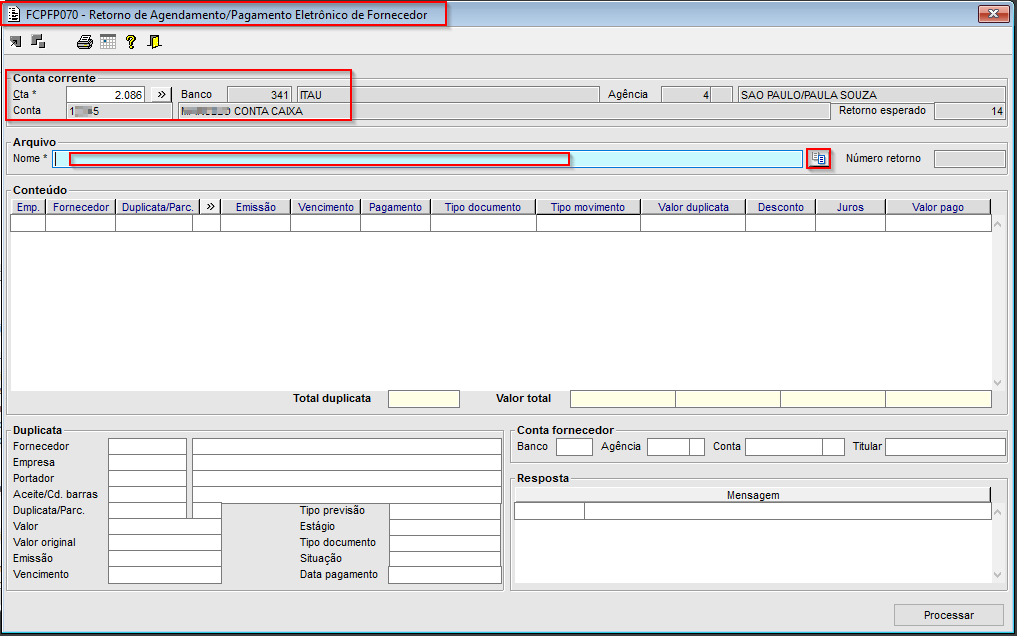
Task: Open the calendar grid toolbar icon
Action: (x=108, y=41)
